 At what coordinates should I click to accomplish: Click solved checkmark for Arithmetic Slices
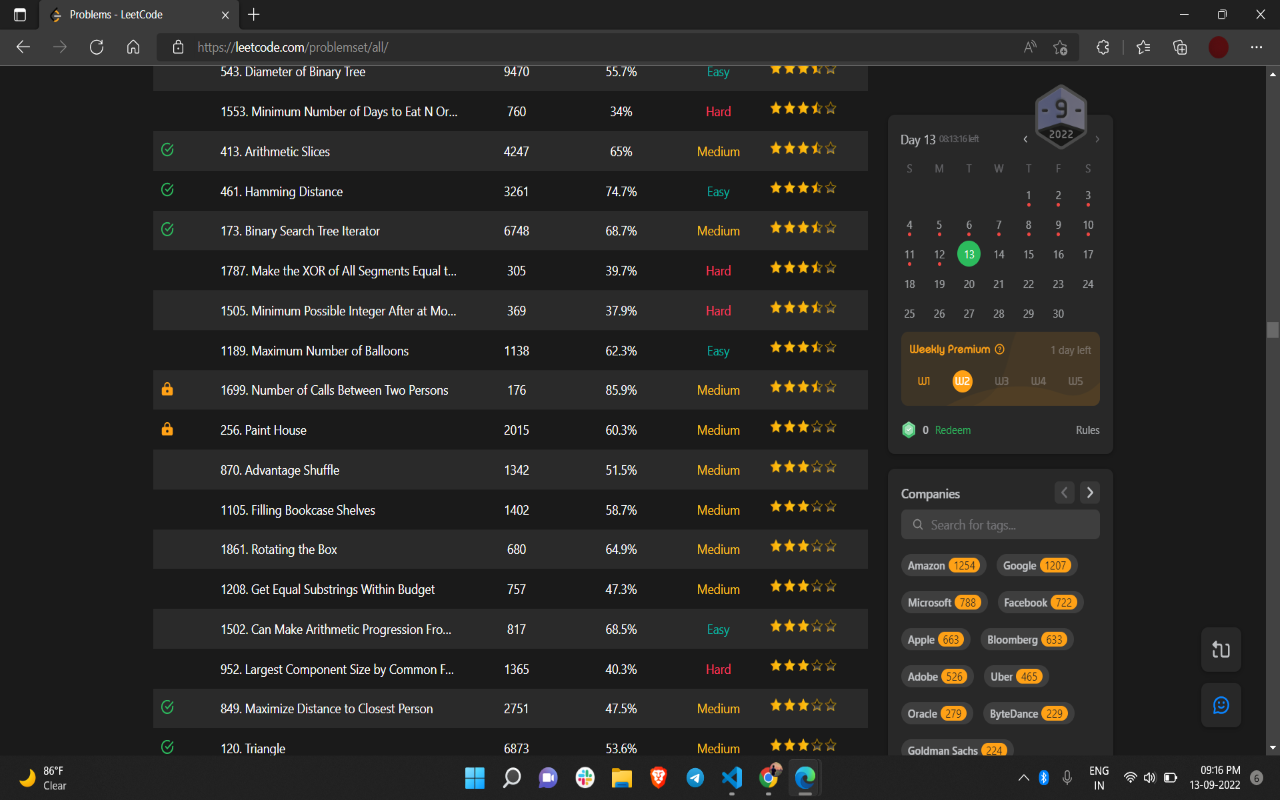(x=167, y=150)
